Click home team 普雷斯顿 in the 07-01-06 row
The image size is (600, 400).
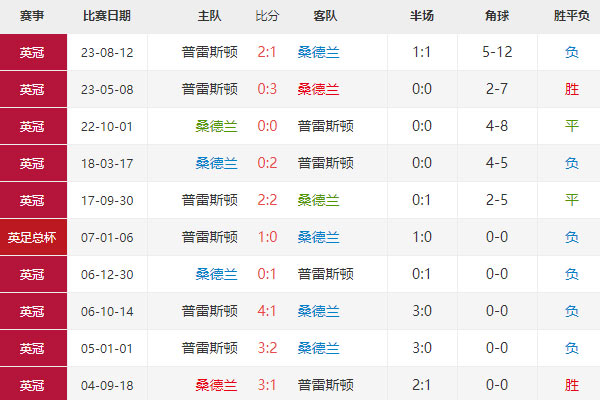tap(210, 237)
